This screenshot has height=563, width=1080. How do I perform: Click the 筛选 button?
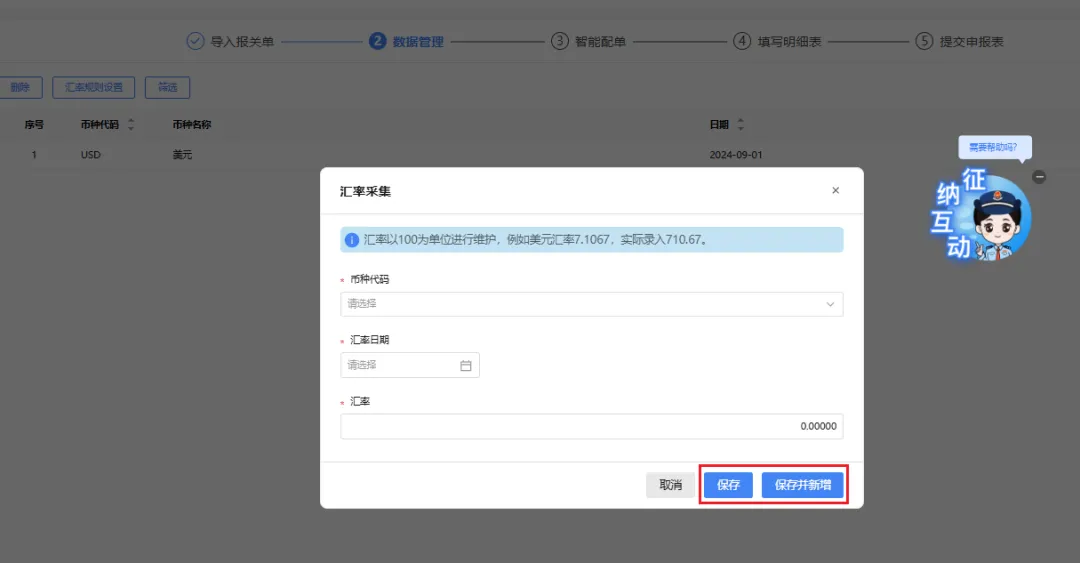tap(167, 88)
